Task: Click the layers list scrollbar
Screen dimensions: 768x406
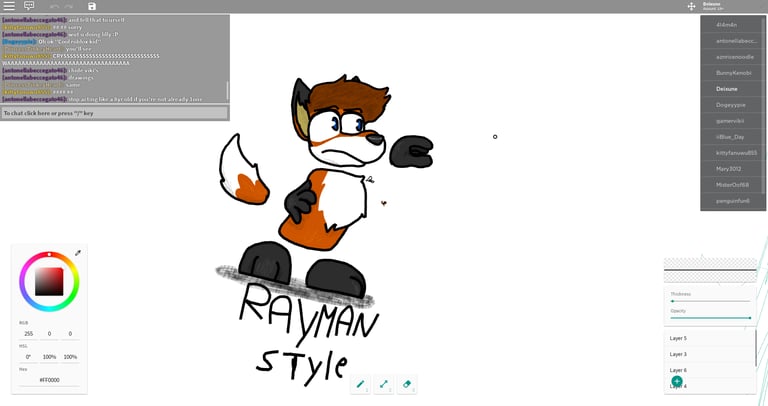Action: coord(756,348)
